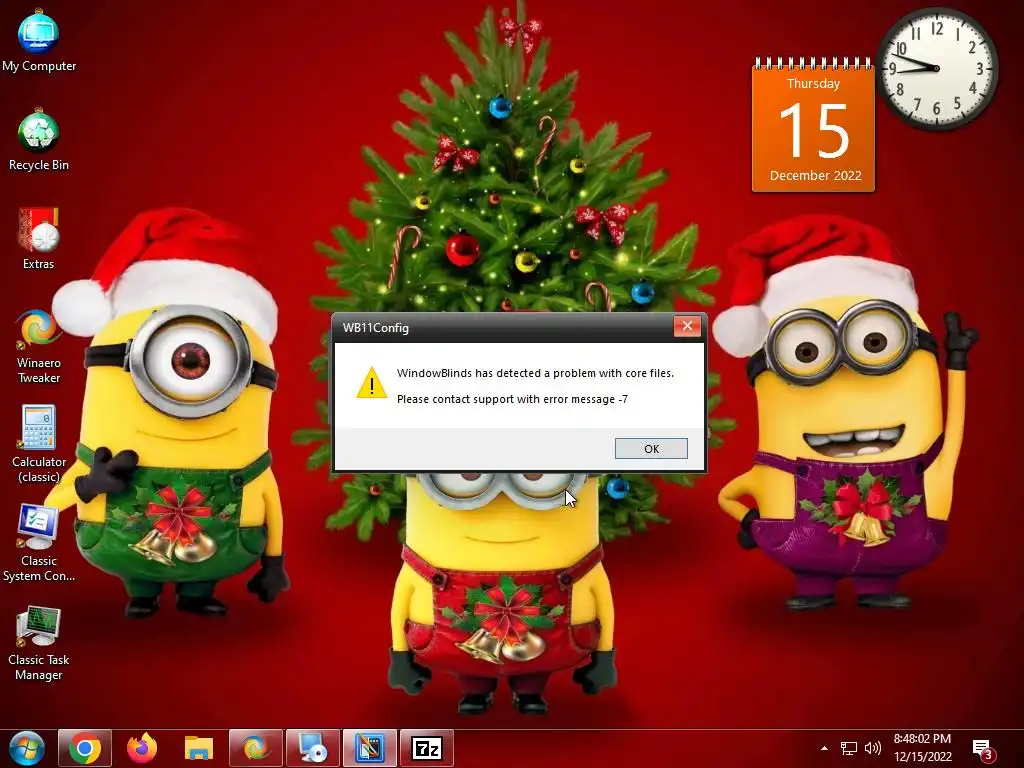
Task: Select the Classic System Configuration shortcut
Action: [39, 544]
